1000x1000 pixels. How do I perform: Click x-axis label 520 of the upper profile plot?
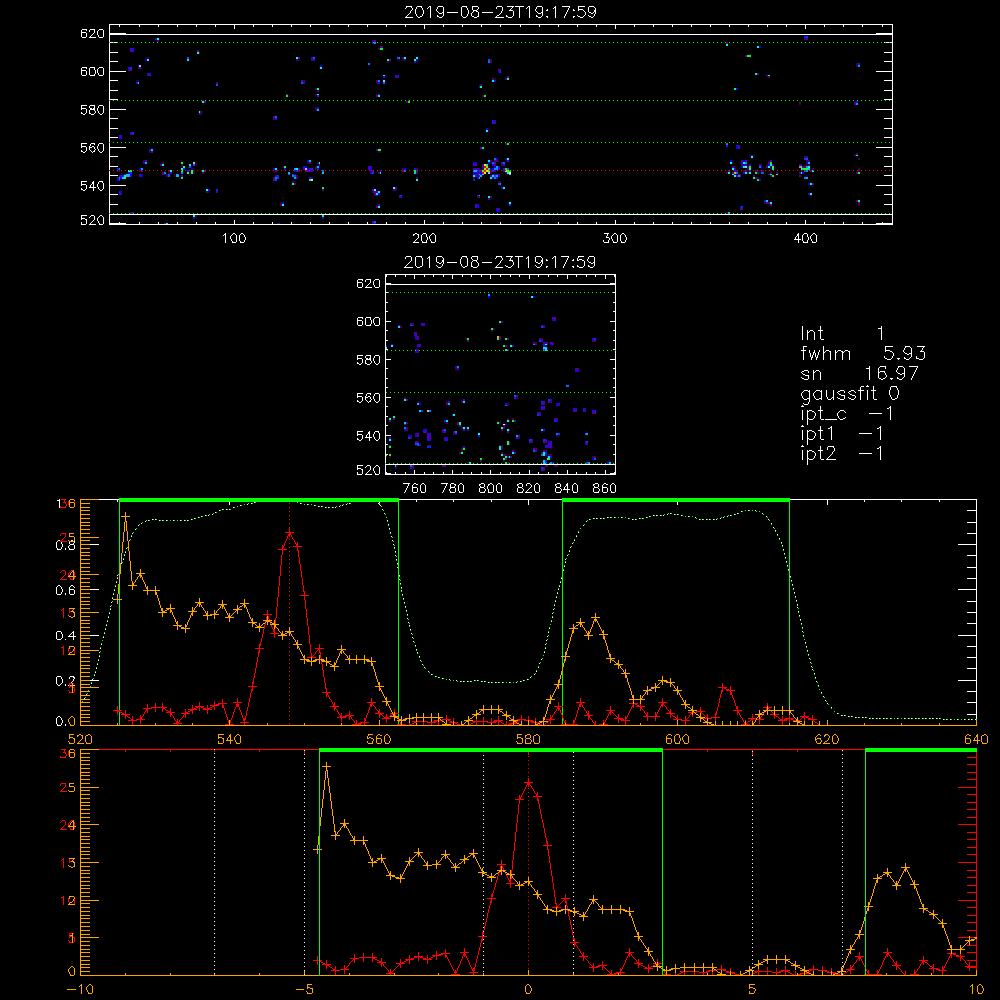(x=80, y=739)
